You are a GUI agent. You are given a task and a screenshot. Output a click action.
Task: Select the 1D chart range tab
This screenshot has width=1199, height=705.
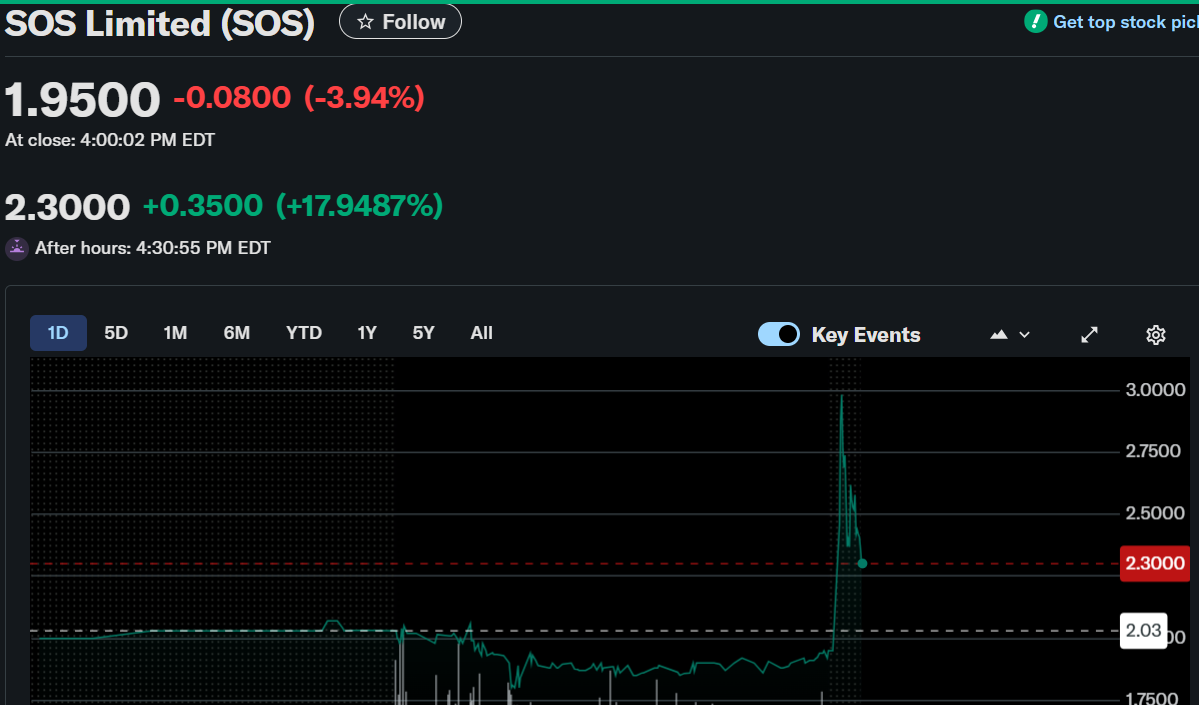tap(58, 333)
